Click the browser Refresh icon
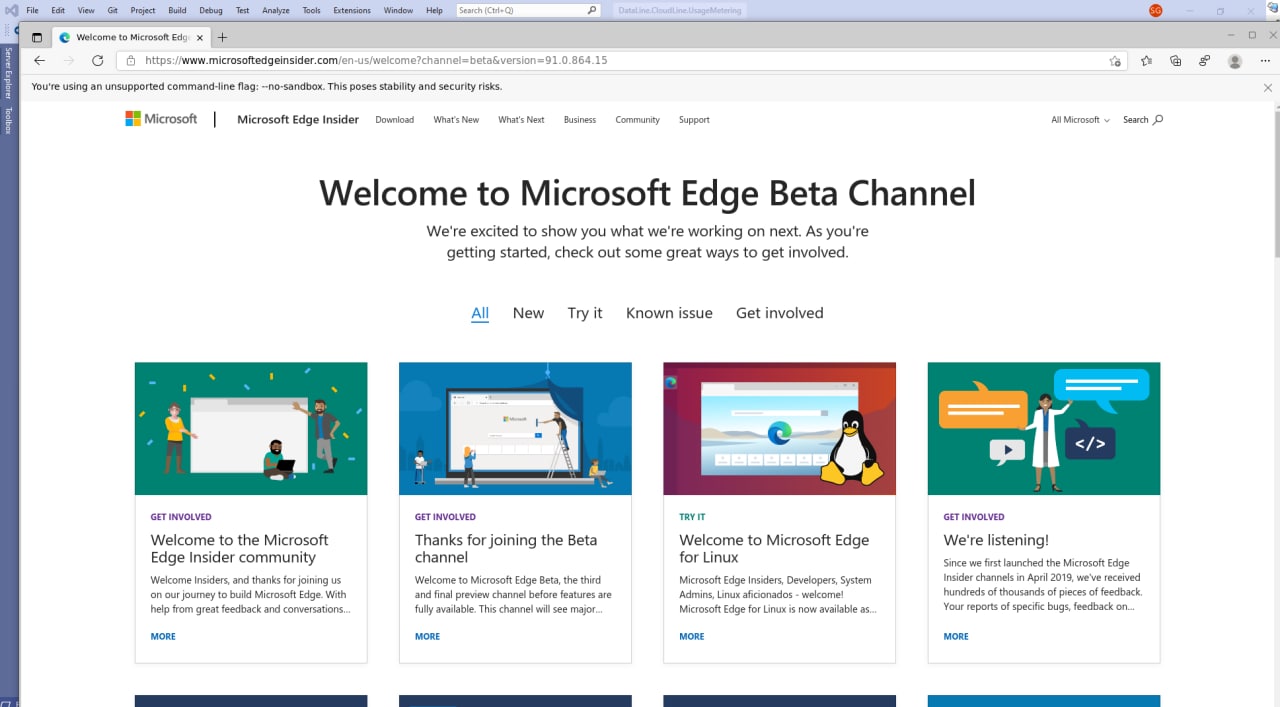 [98, 61]
